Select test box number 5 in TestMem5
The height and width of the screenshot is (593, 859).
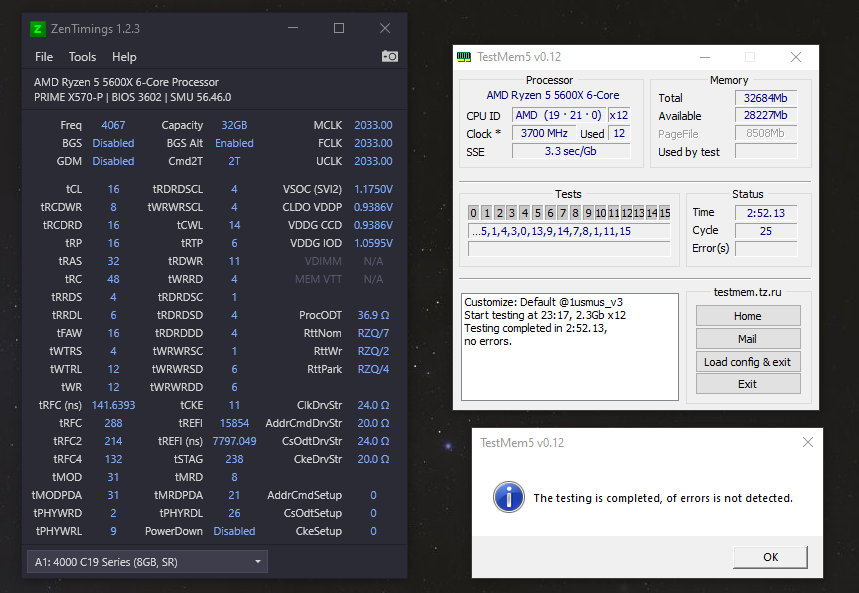tap(537, 213)
